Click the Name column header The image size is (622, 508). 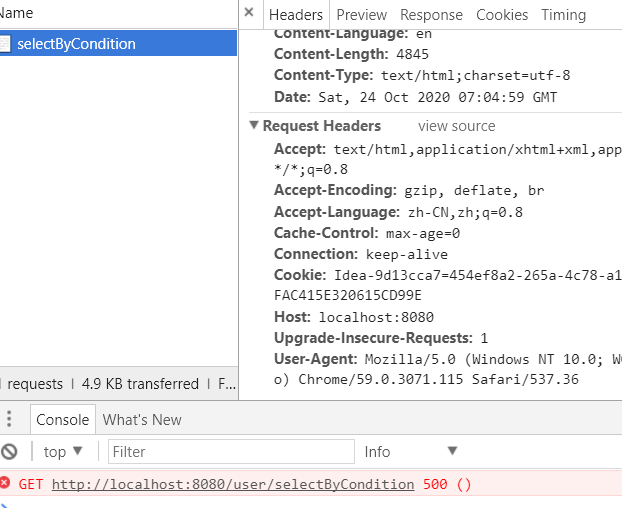[17, 14]
